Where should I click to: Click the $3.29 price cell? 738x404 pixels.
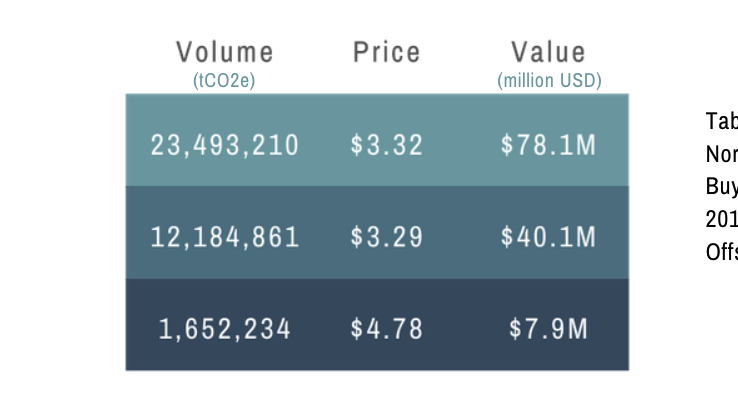(386, 237)
